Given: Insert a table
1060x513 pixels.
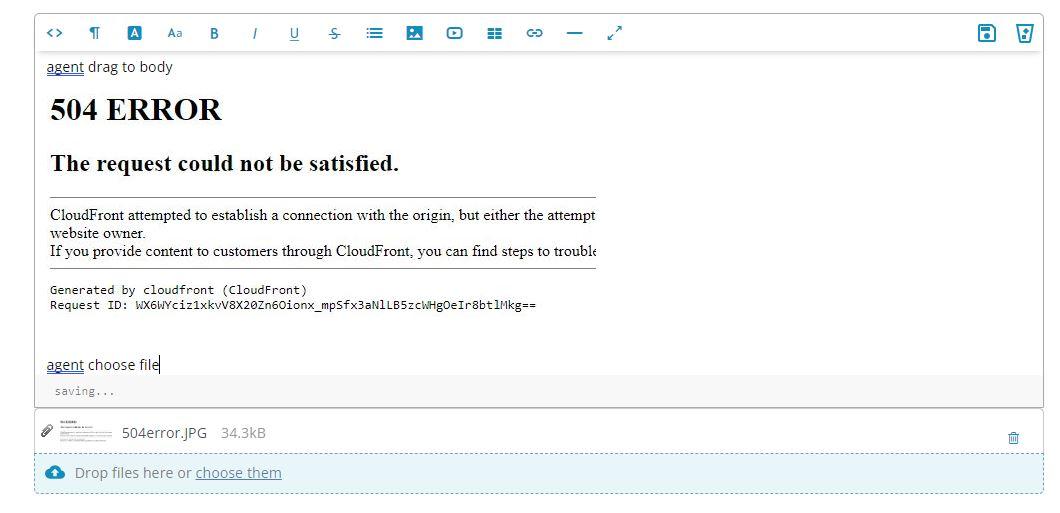Looking at the screenshot, I should [494, 33].
